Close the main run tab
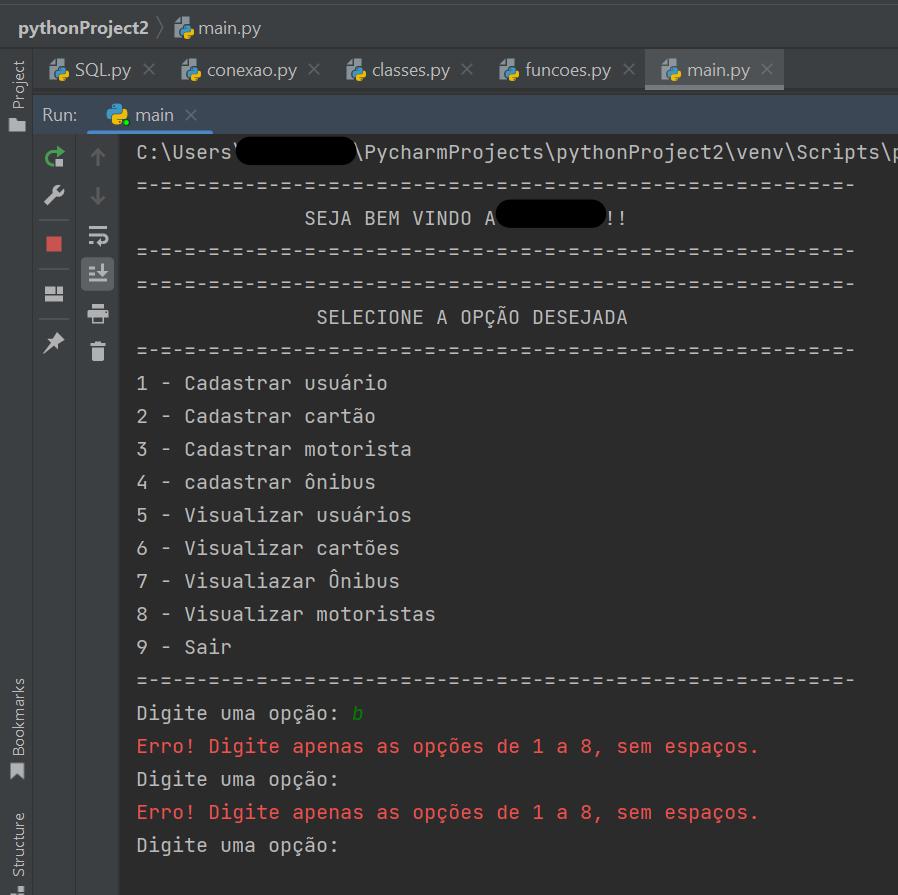This screenshot has width=898, height=895. coord(191,115)
